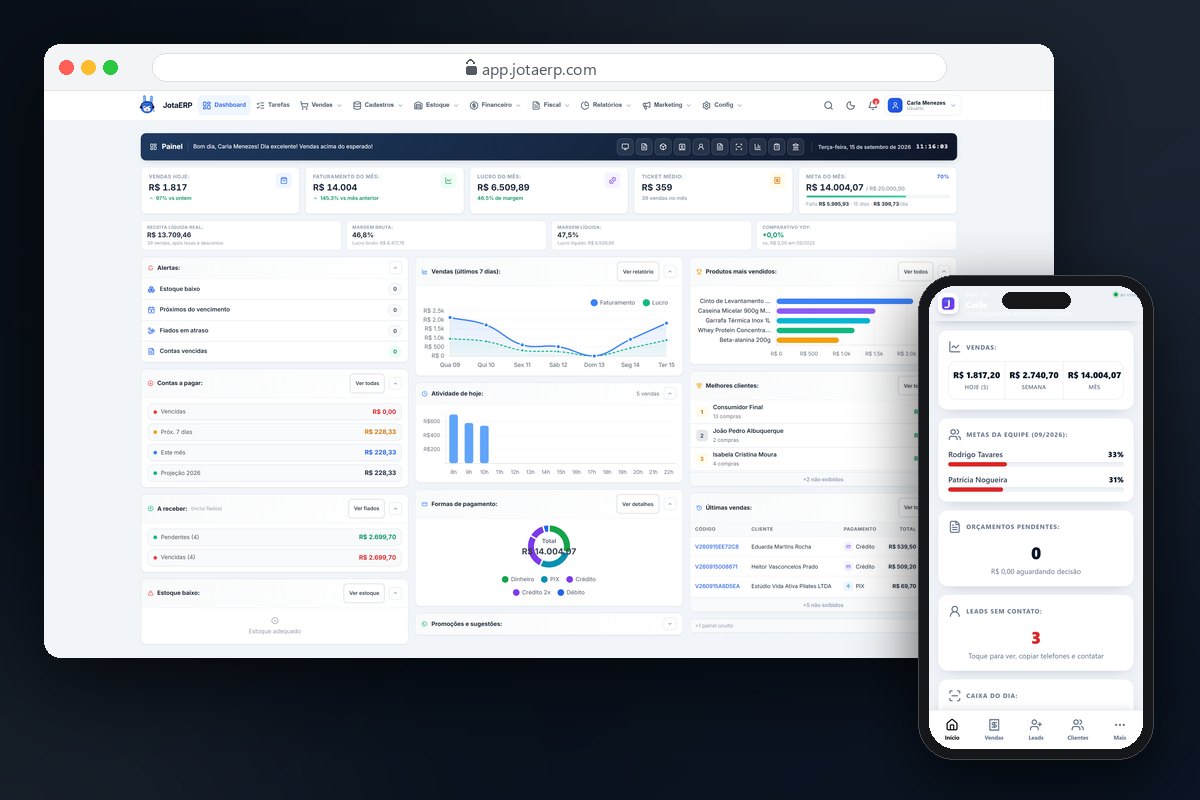
Task: Click the payment donut chart
Action: (x=548, y=547)
